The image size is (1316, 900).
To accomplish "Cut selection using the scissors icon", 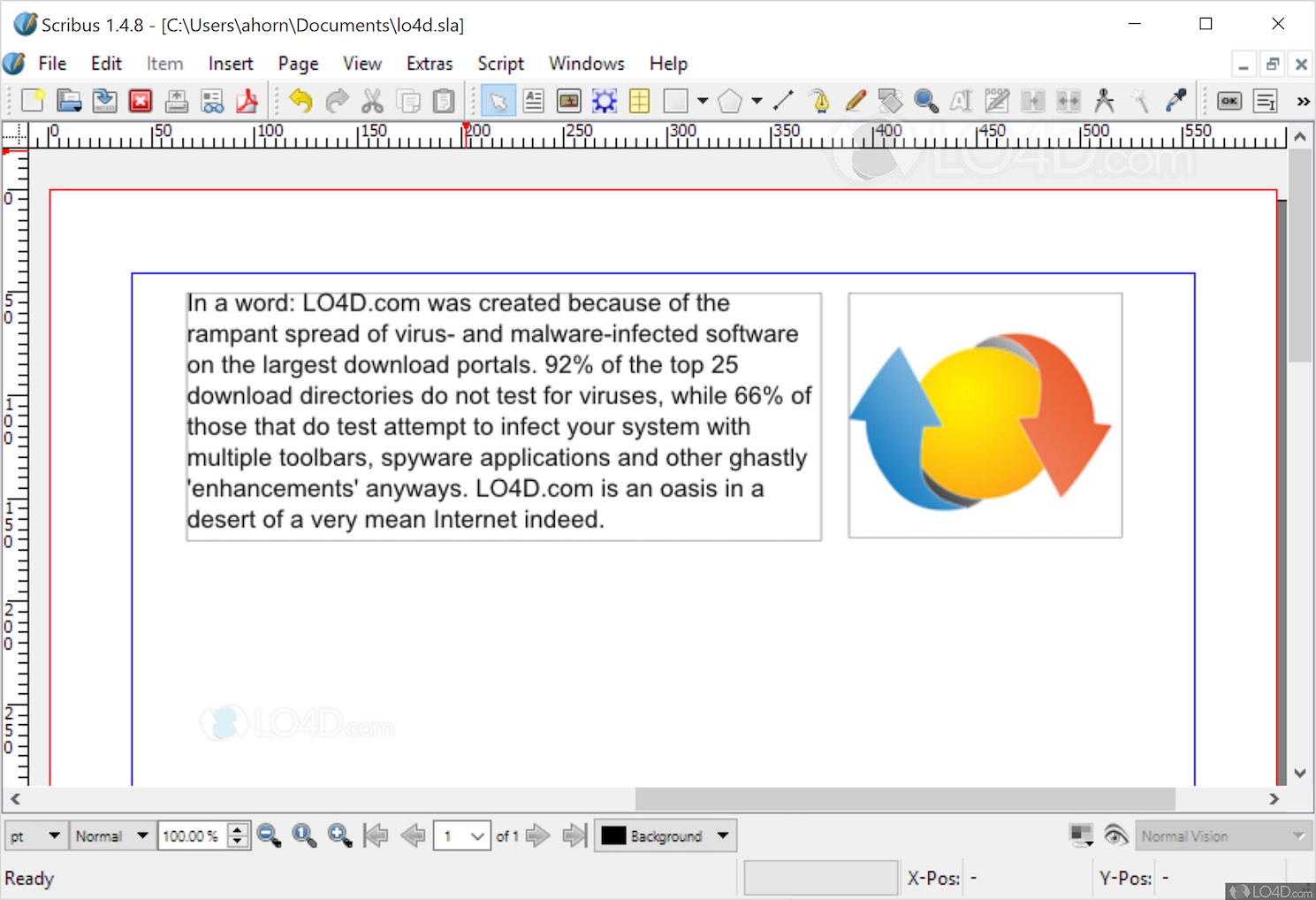I will 372,101.
